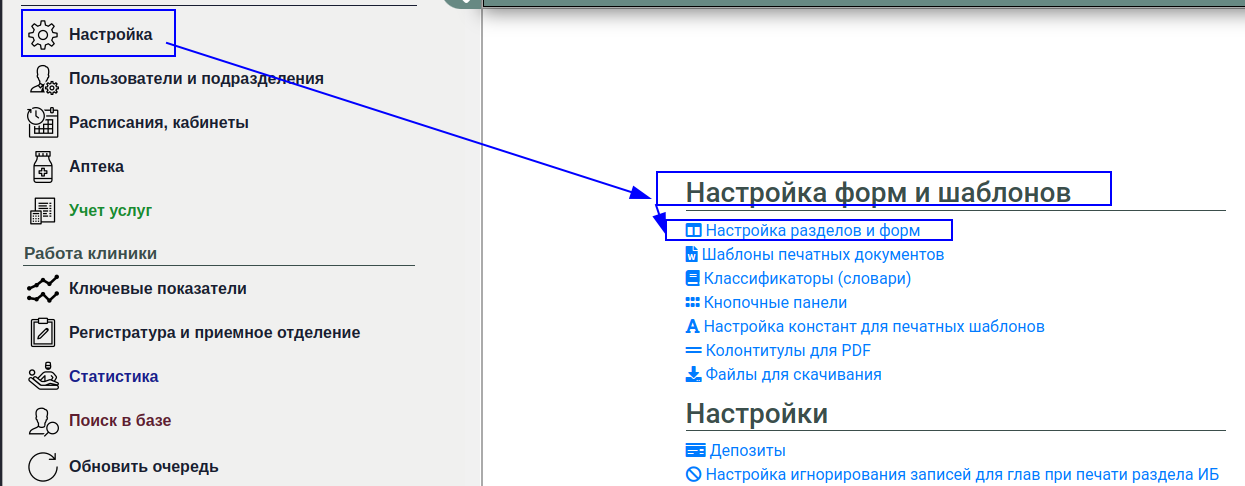Open Файлы для скачивания link

coord(793,375)
